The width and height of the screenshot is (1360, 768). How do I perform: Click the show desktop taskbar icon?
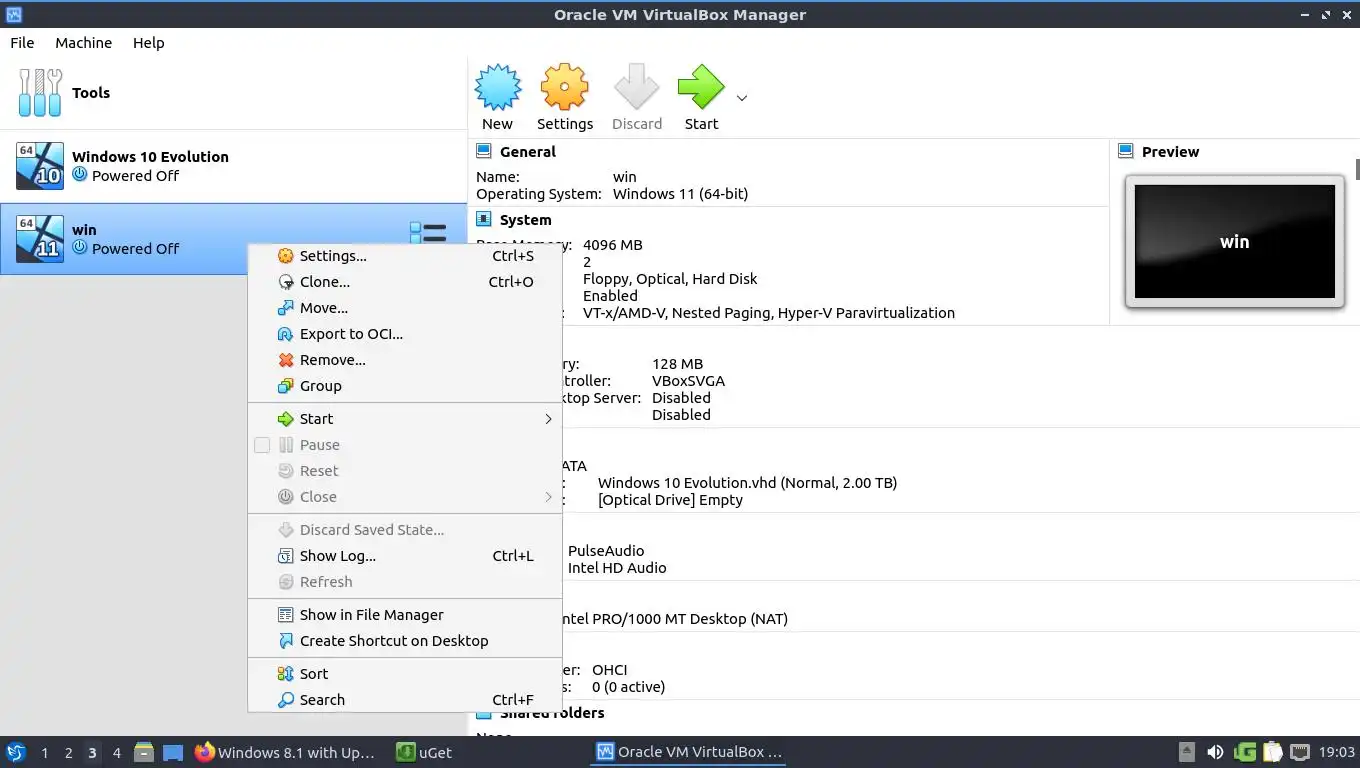[173, 752]
